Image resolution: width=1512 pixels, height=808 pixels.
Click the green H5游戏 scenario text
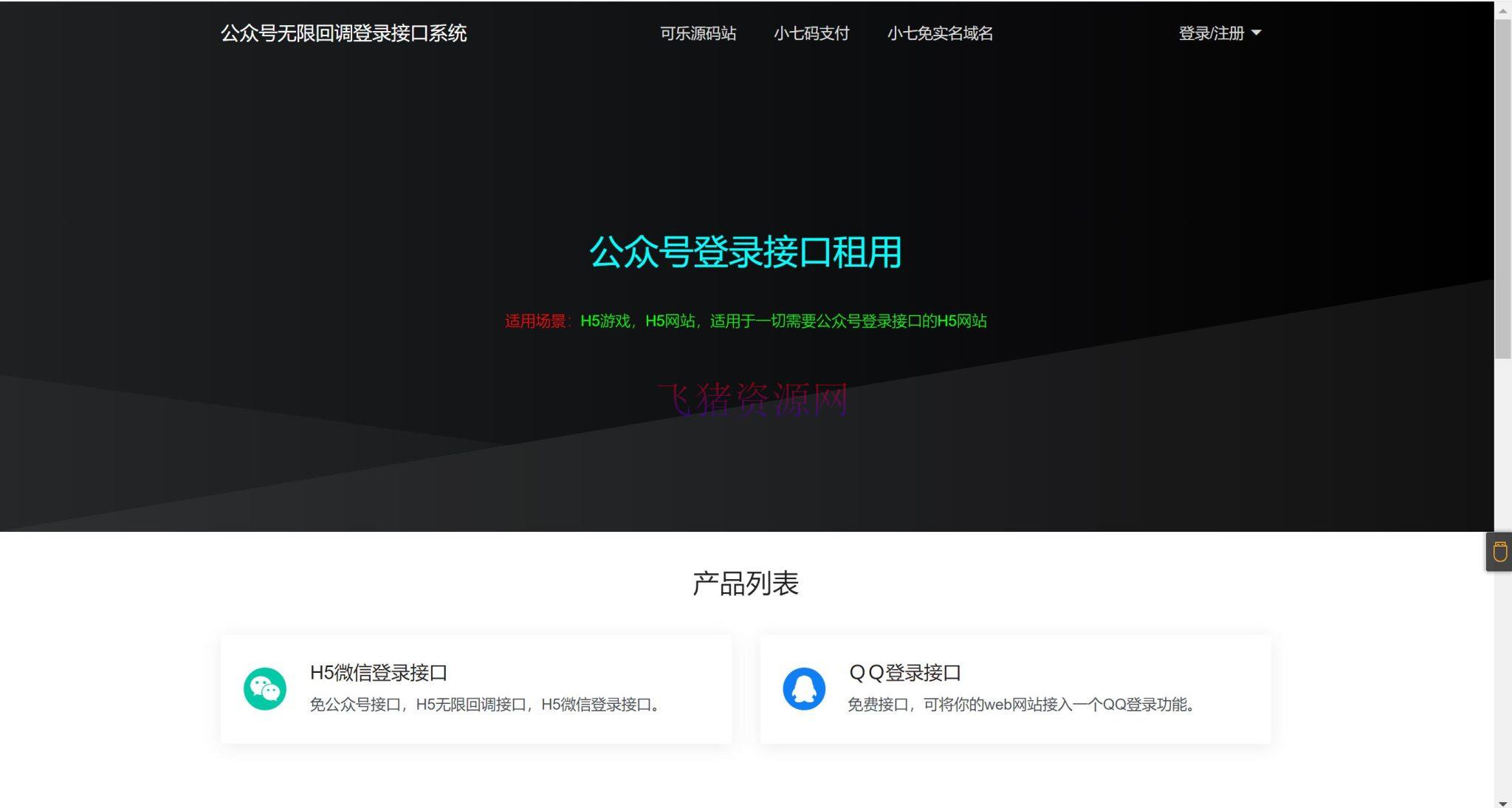pos(603,321)
